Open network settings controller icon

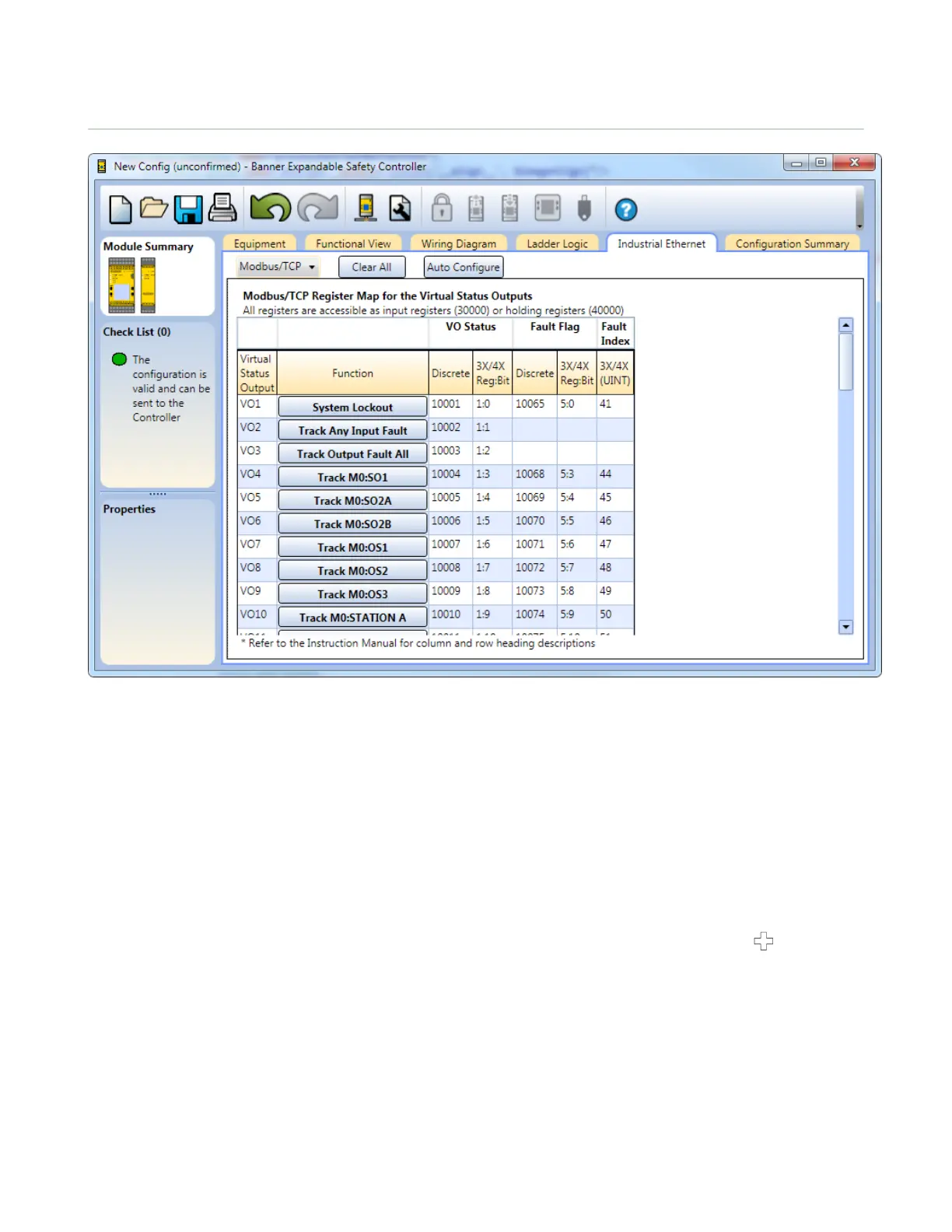click(366, 208)
